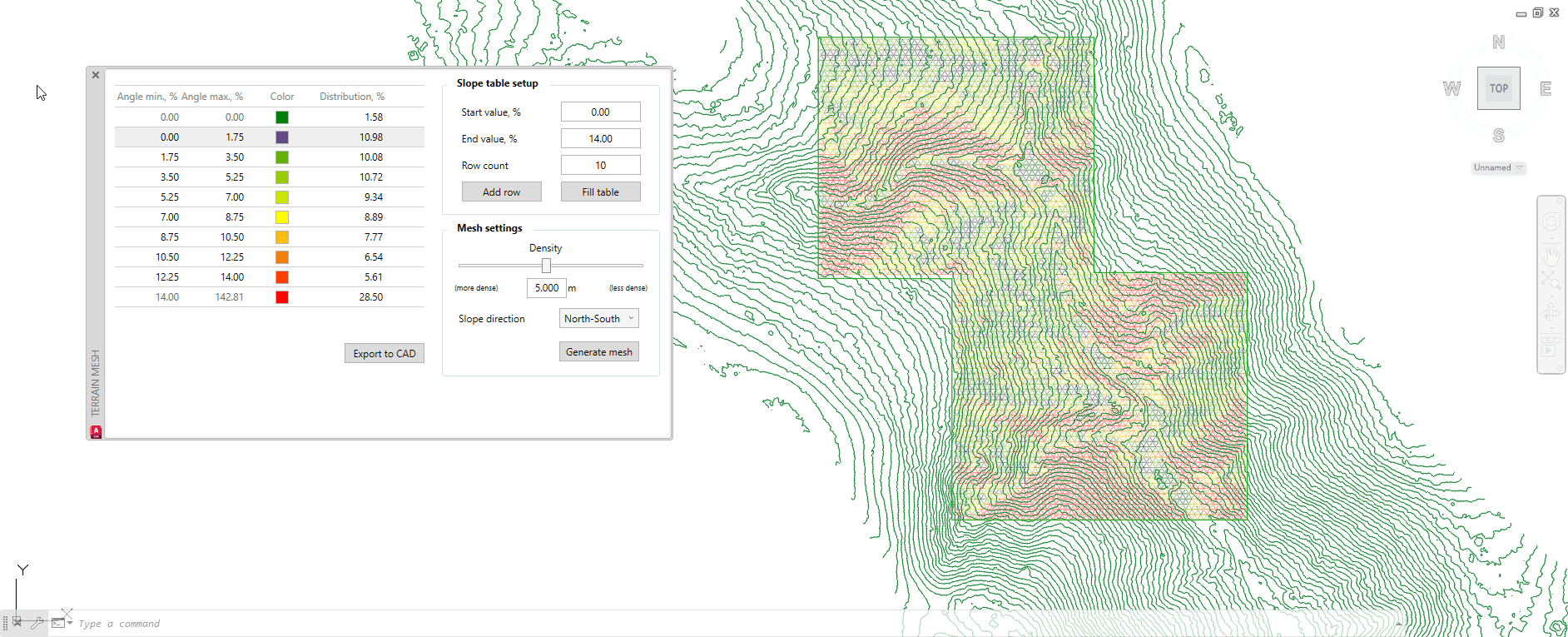
Task: Rotate view to North on ViewCube compass
Action: tap(1499, 42)
